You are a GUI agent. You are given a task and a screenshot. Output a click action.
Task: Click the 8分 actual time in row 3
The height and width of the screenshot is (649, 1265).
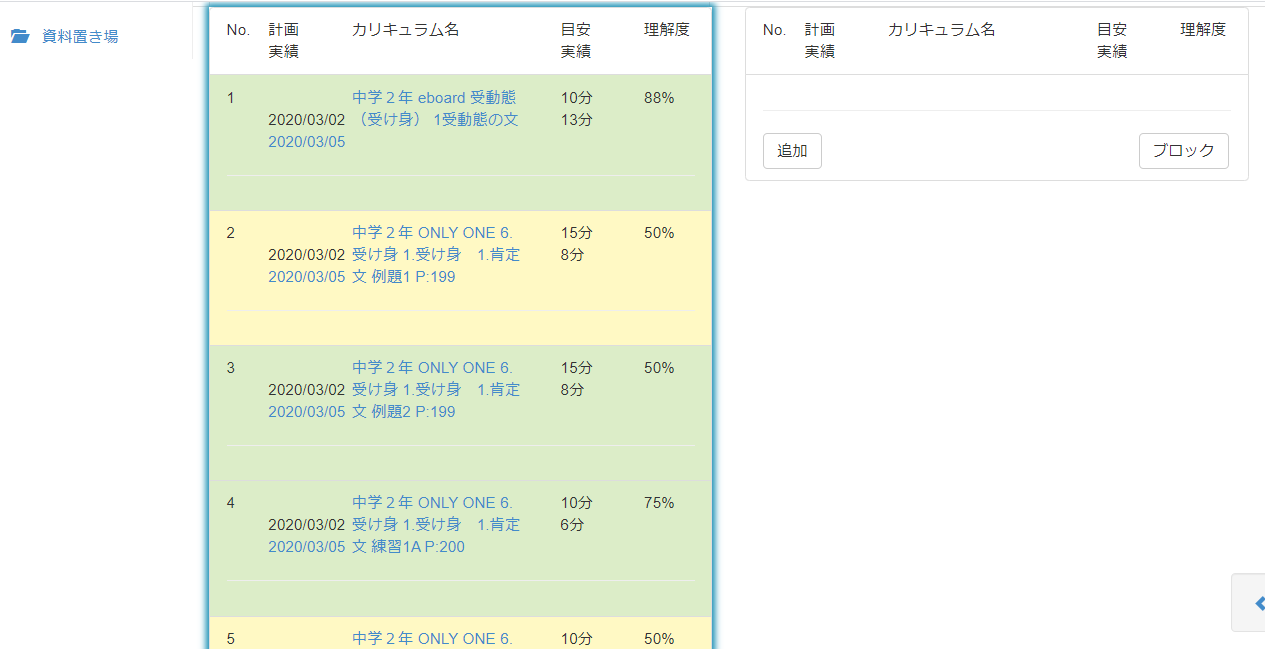[x=573, y=390]
